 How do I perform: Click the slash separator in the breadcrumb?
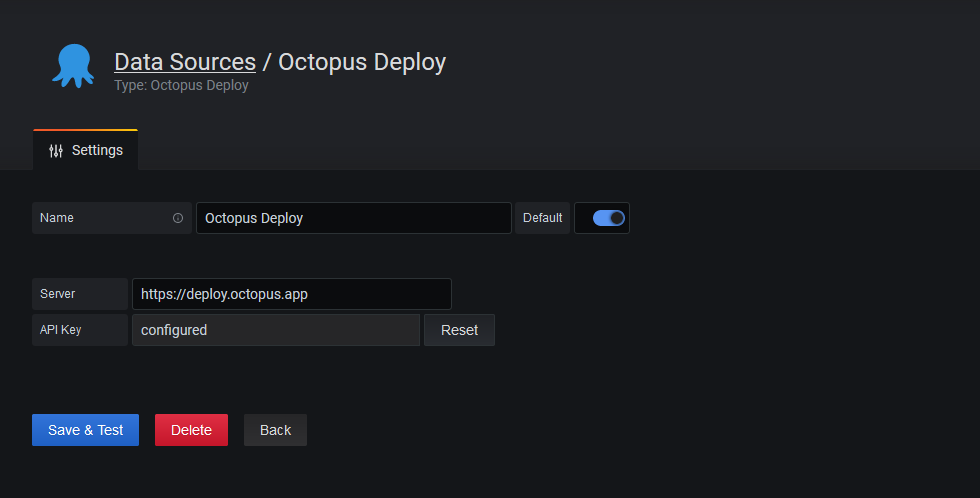pyautogui.click(x=267, y=62)
